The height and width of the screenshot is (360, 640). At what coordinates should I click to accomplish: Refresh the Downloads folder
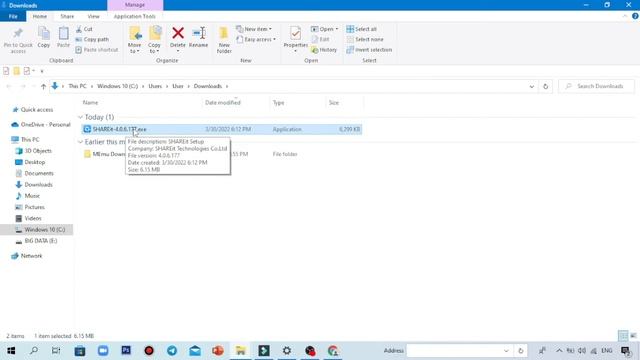point(545,86)
